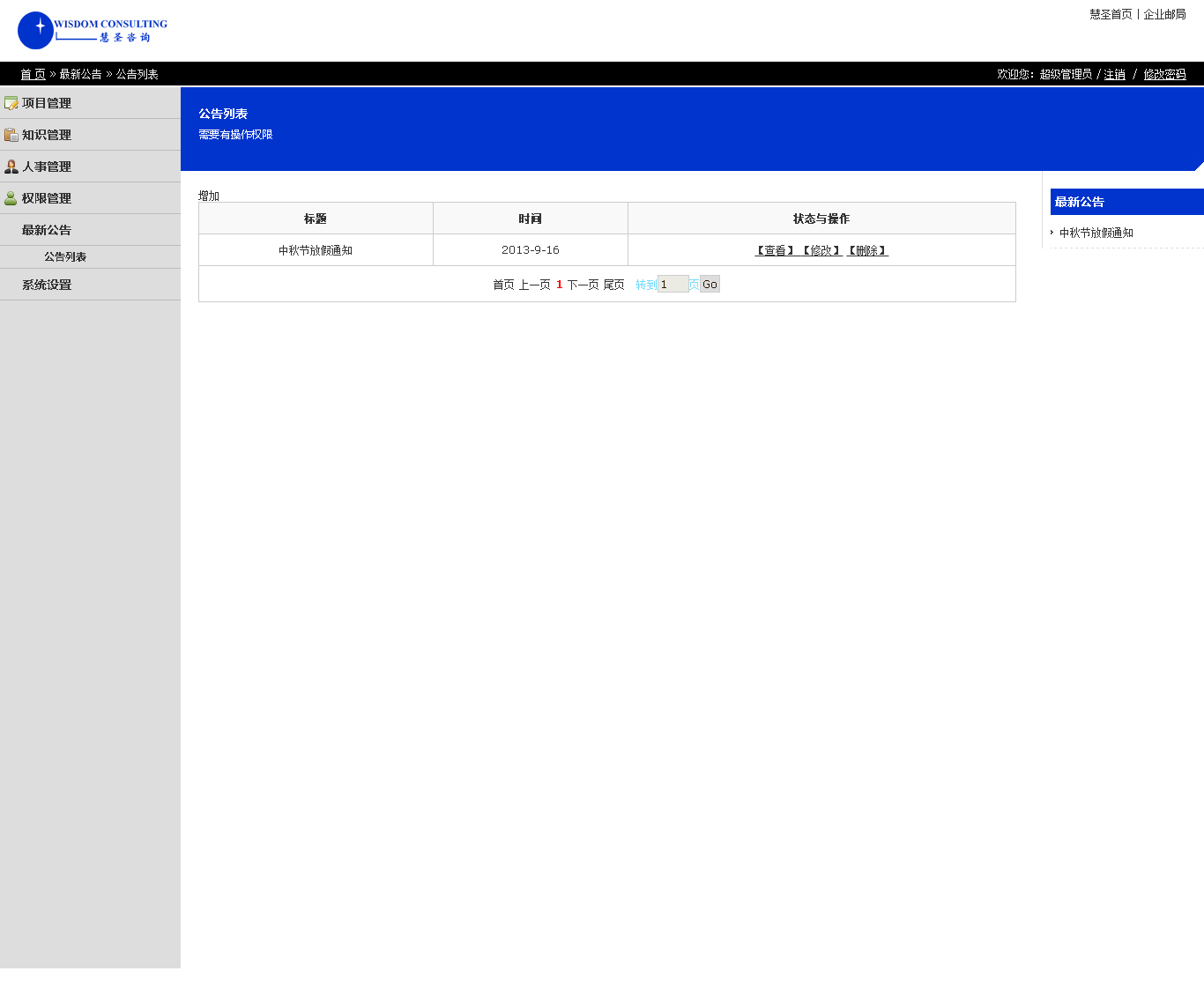View the 中秋节放假通知 announcement via 查看
This screenshot has height=986, width=1204.
[x=775, y=251]
